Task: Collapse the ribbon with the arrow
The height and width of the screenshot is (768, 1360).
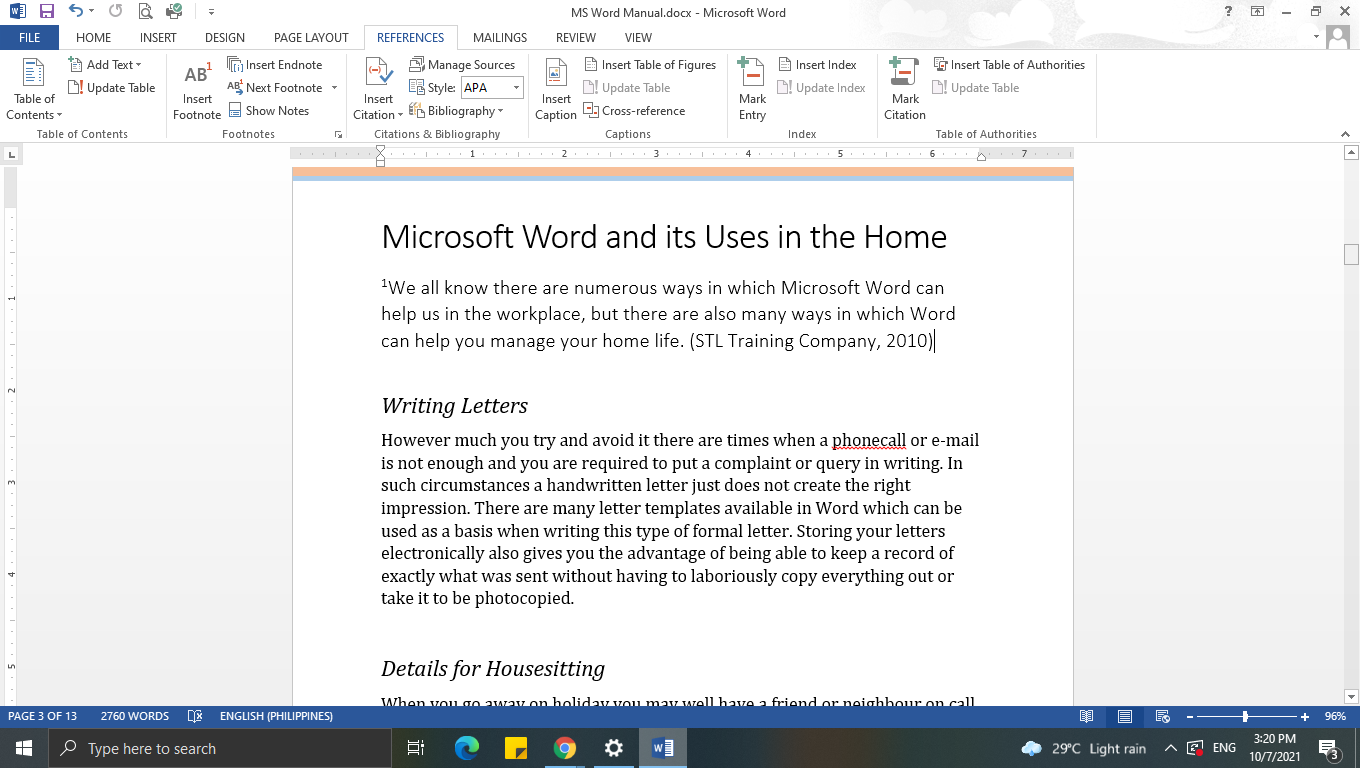Action: click(x=1344, y=134)
